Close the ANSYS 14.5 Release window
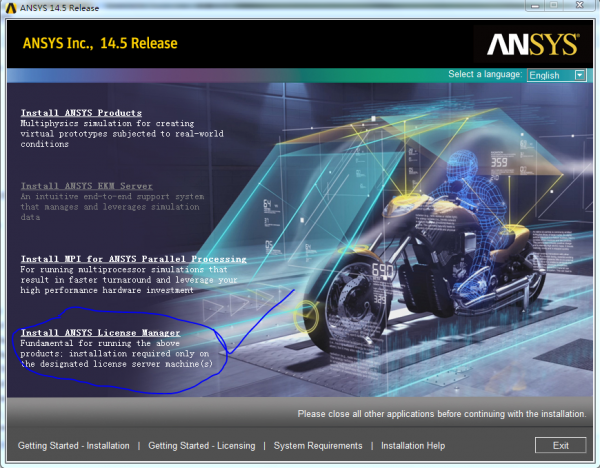Viewport: 600px width, 468px height. click(580, 5)
